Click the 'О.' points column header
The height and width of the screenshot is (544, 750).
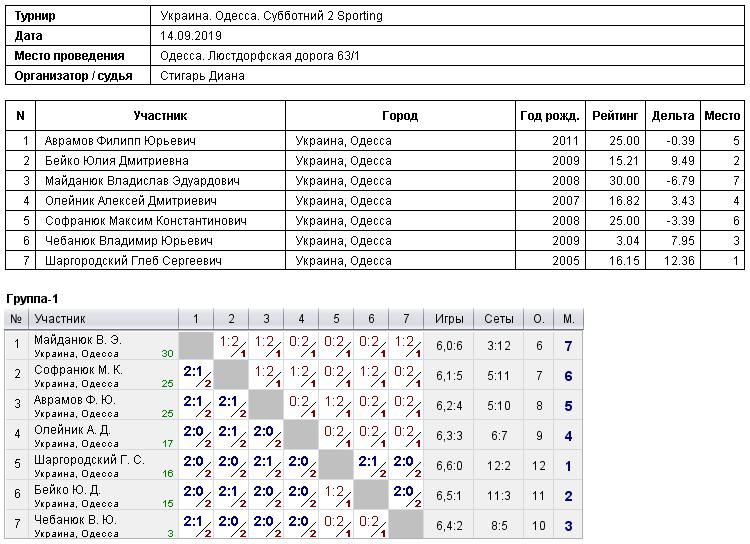539,319
